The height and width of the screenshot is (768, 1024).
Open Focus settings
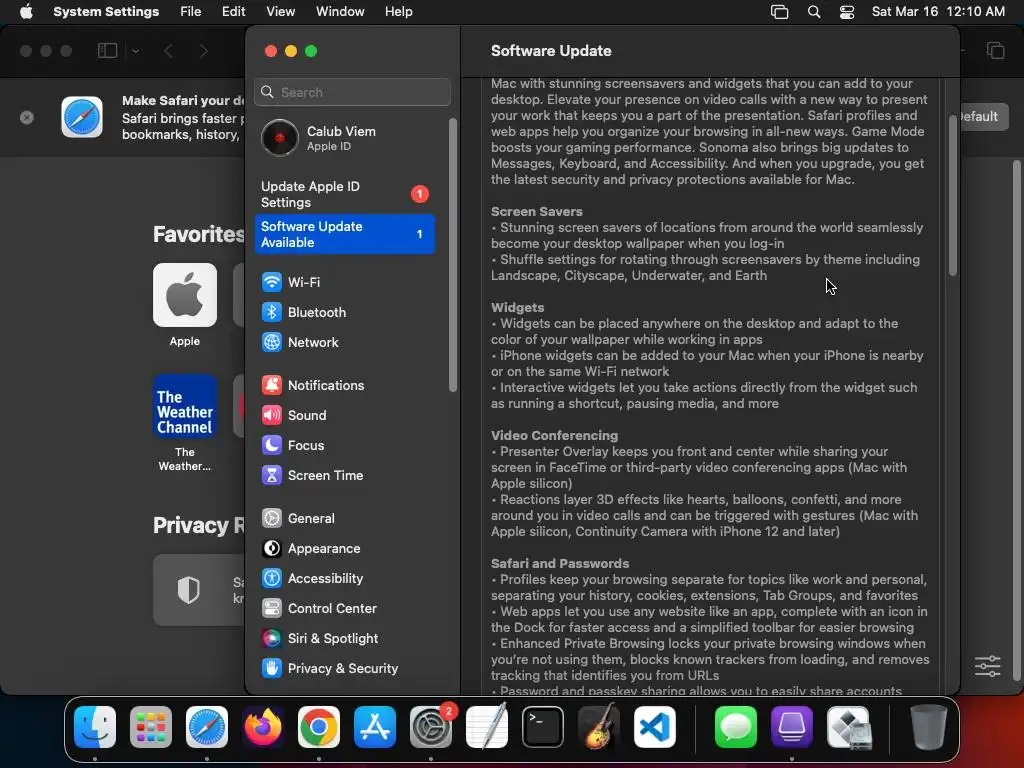pos(344,445)
